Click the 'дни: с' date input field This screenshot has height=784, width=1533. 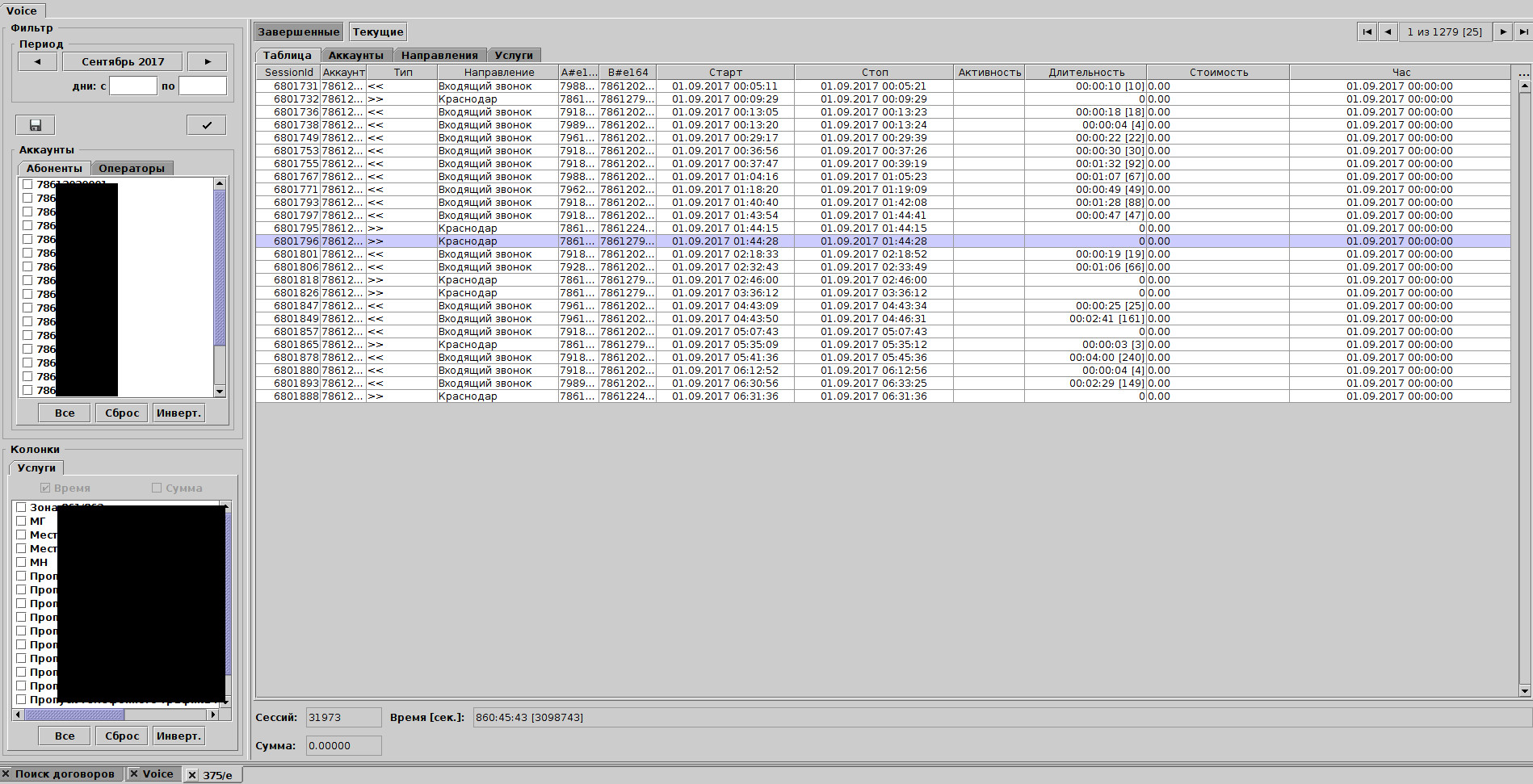pyautogui.click(x=132, y=86)
